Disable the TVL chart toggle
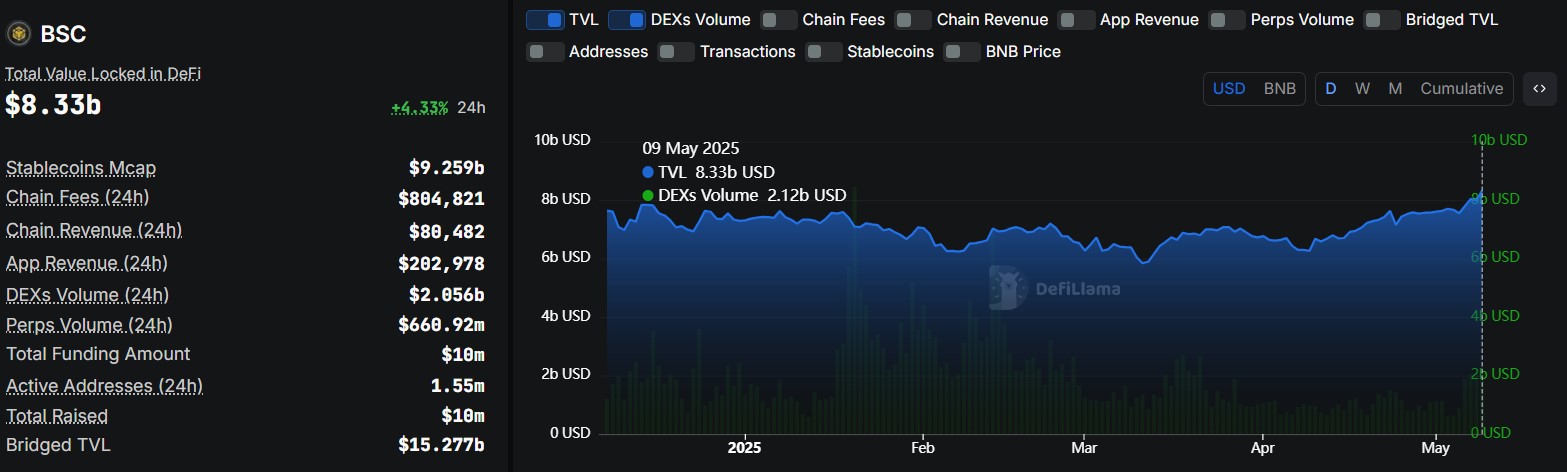 544,20
